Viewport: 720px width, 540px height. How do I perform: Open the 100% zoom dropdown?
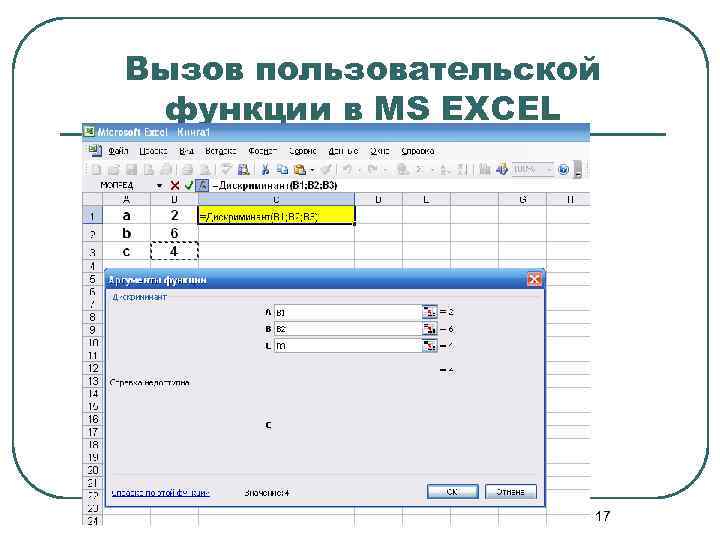tap(548, 170)
